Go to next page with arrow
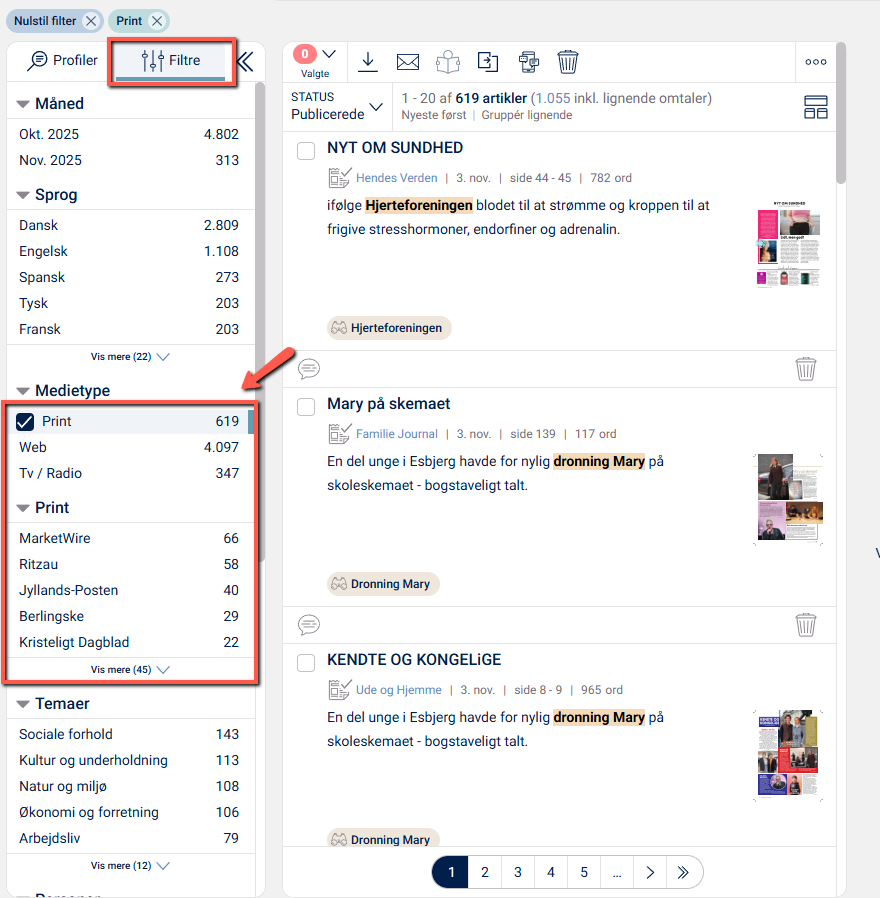 click(650, 872)
